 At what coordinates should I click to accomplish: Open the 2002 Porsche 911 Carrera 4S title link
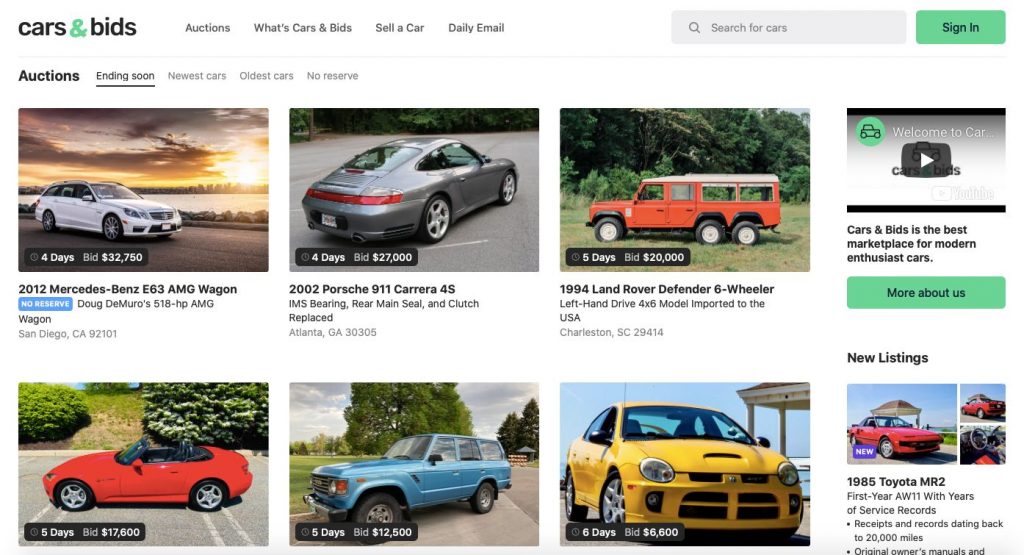click(x=372, y=289)
